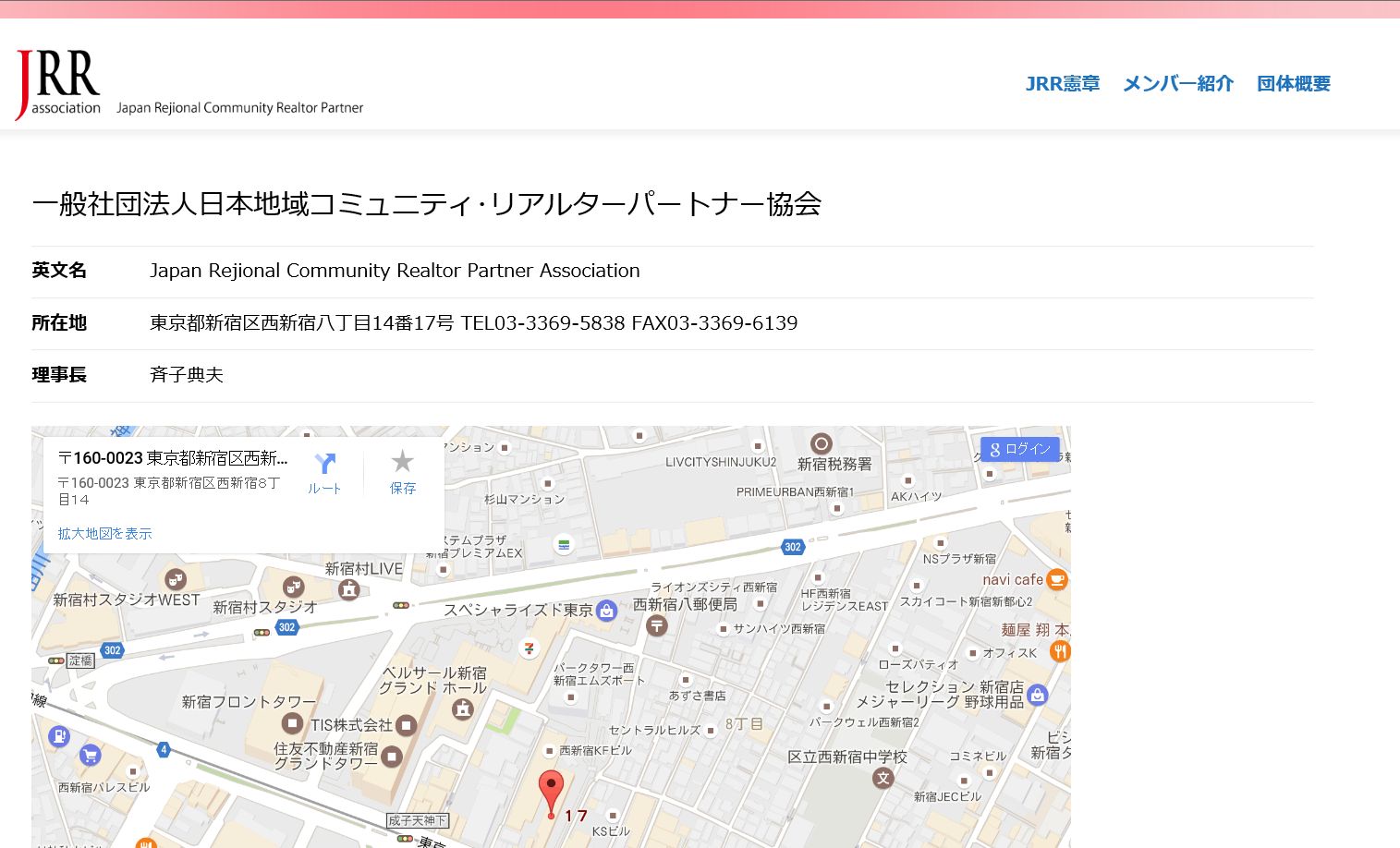The image size is (1400, 848).
Task: Click the コミネビル map label
Action: point(978,756)
